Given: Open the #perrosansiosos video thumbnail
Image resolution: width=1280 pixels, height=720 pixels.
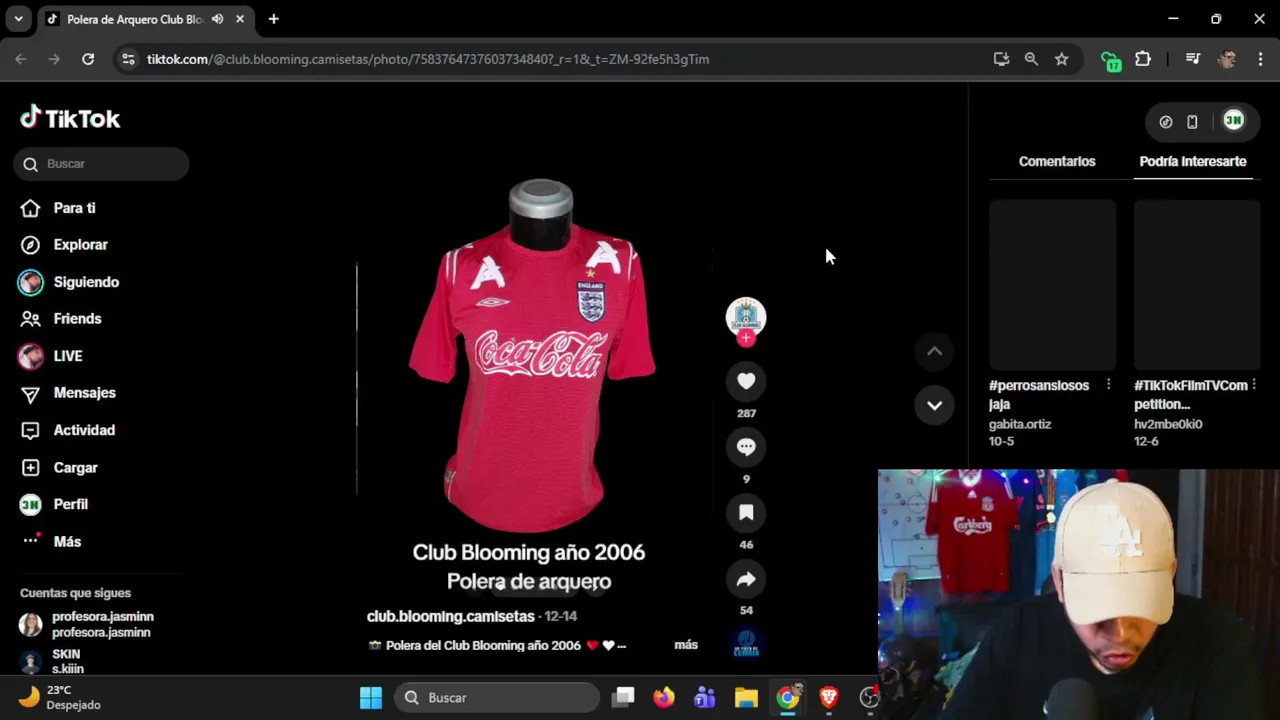Looking at the screenshot, I should [x=1052, y=285].
